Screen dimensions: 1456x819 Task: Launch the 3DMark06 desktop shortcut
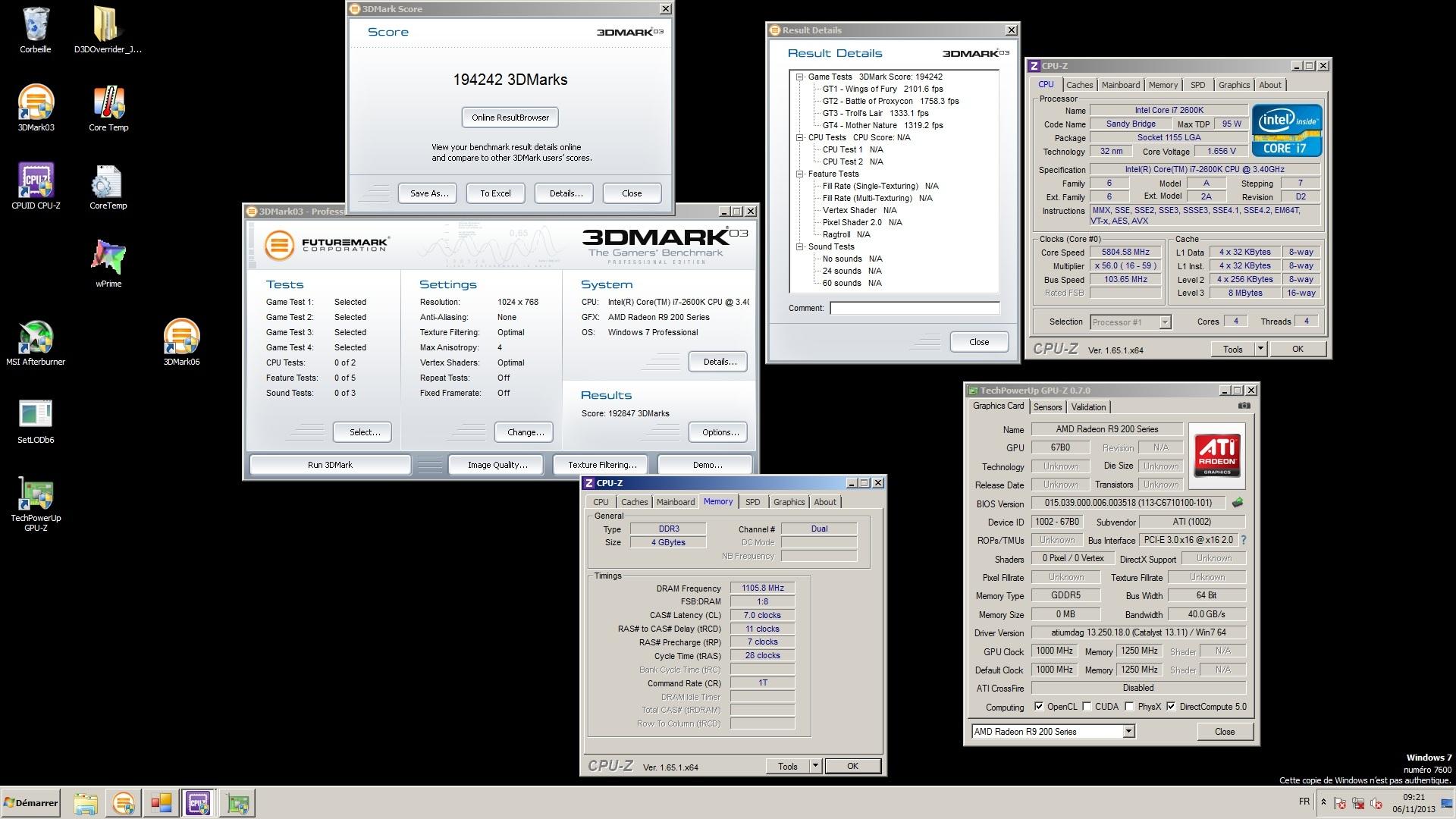pyautogui.click(x=181, y=343)
